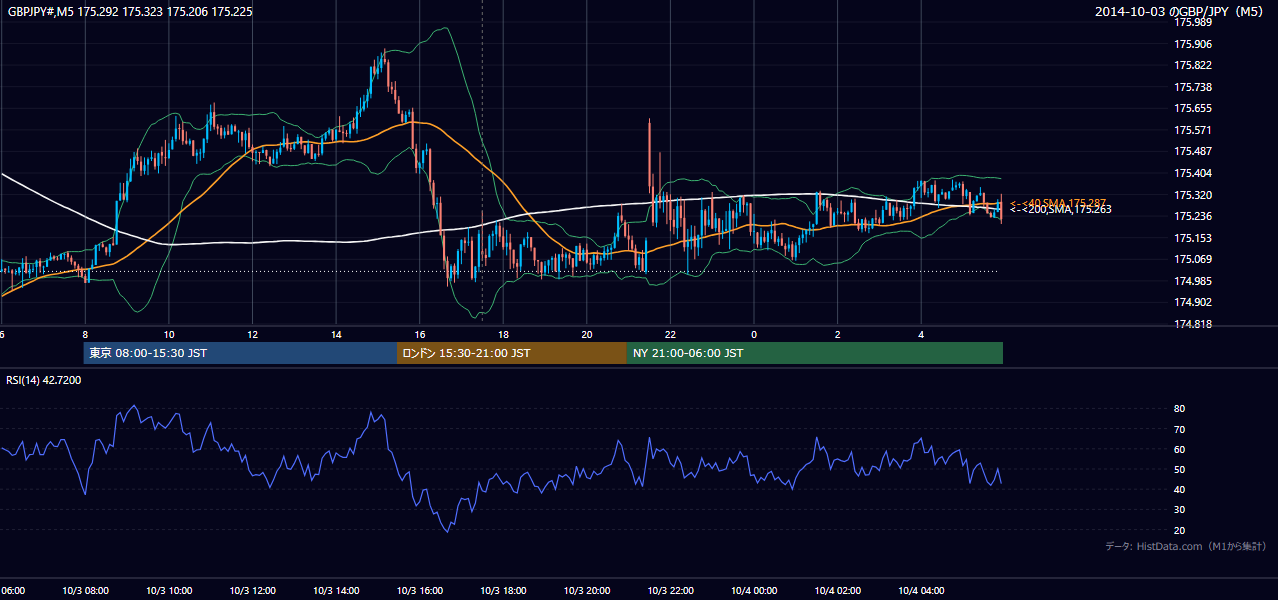Click the 174.818 price axis label
The image size is (1278, 600).
[1192, 324]
